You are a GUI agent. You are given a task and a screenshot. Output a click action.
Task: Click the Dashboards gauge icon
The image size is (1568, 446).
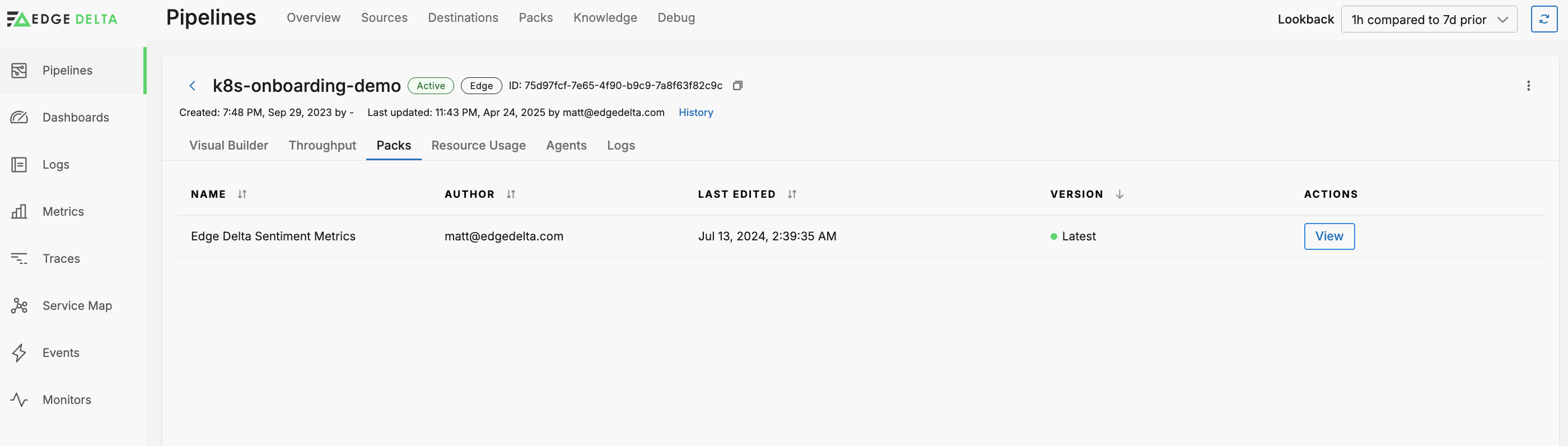(19, 118)
